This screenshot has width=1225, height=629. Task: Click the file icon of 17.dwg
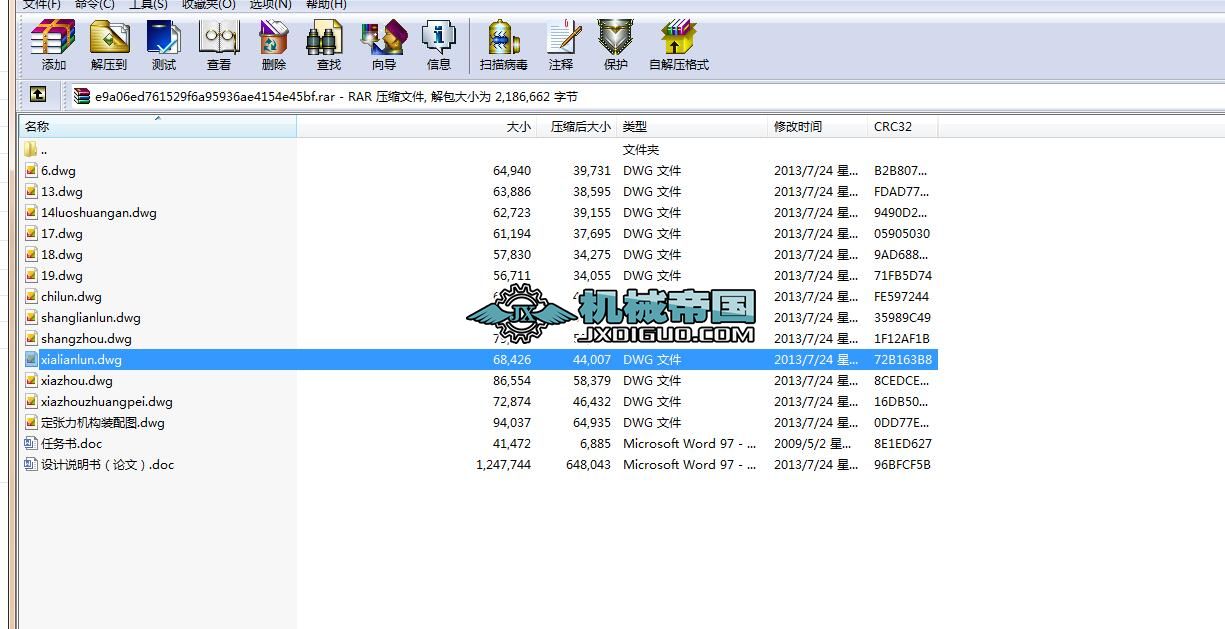(31, 233)
